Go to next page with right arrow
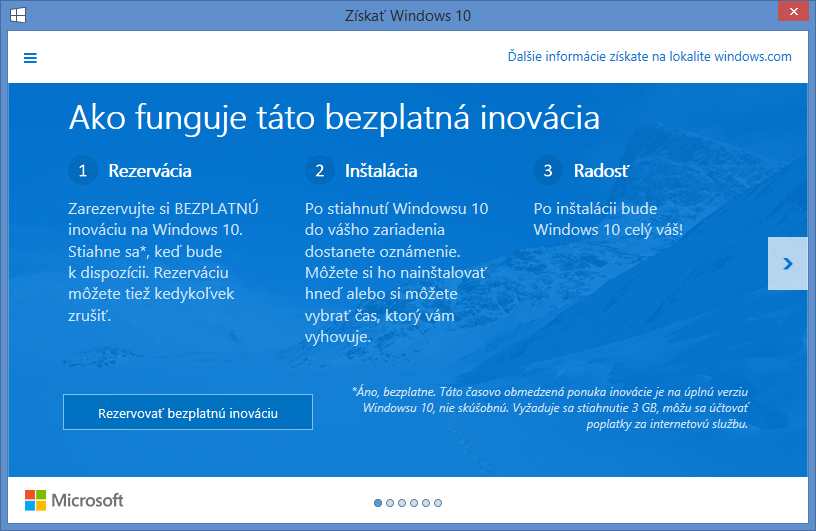The width and height of the screenshot is (816, 531). pyautogui.click(x=787, y=263)
